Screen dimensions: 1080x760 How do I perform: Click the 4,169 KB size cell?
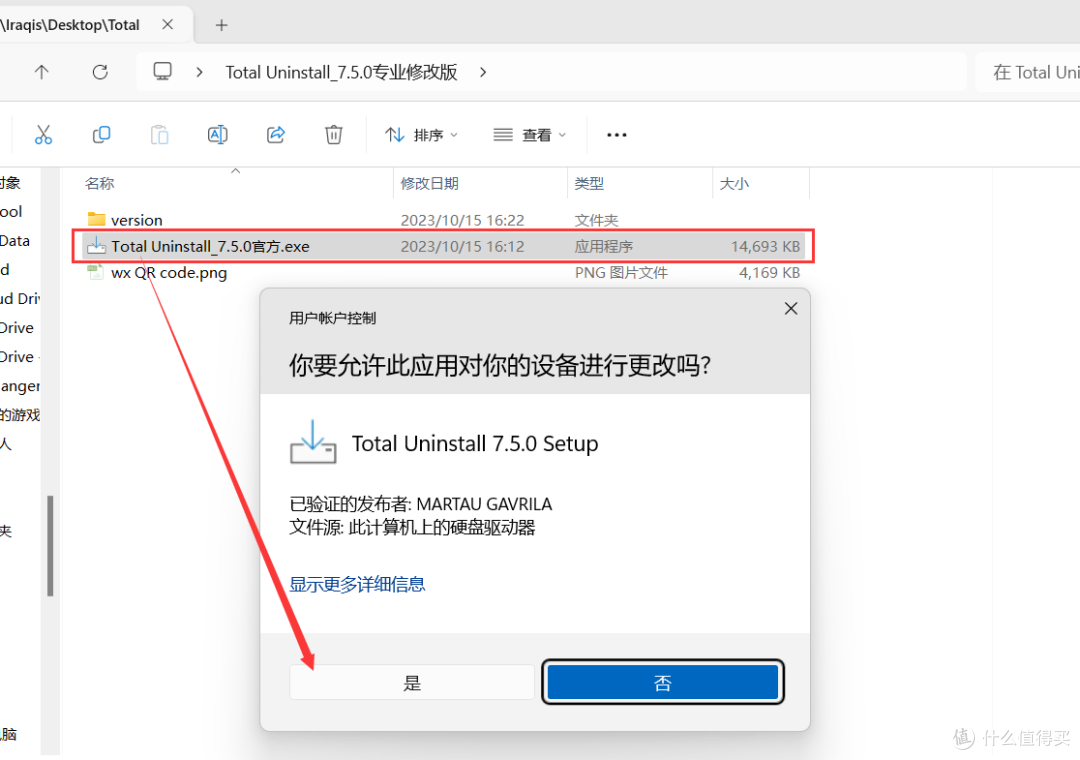(x=769, y=273)
